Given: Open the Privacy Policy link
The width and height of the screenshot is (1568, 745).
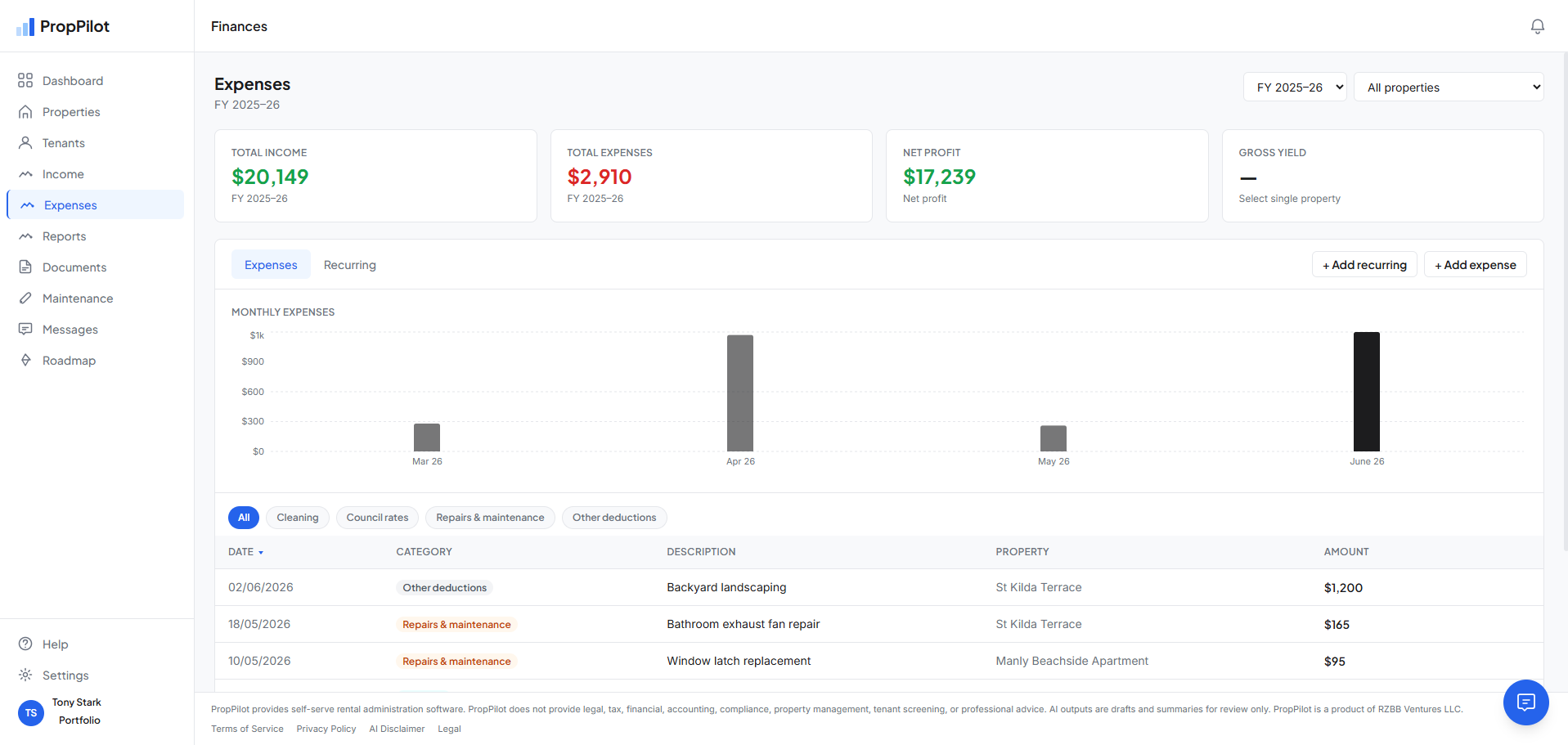Looking at the screenshot, I should [x=326, y=729].
